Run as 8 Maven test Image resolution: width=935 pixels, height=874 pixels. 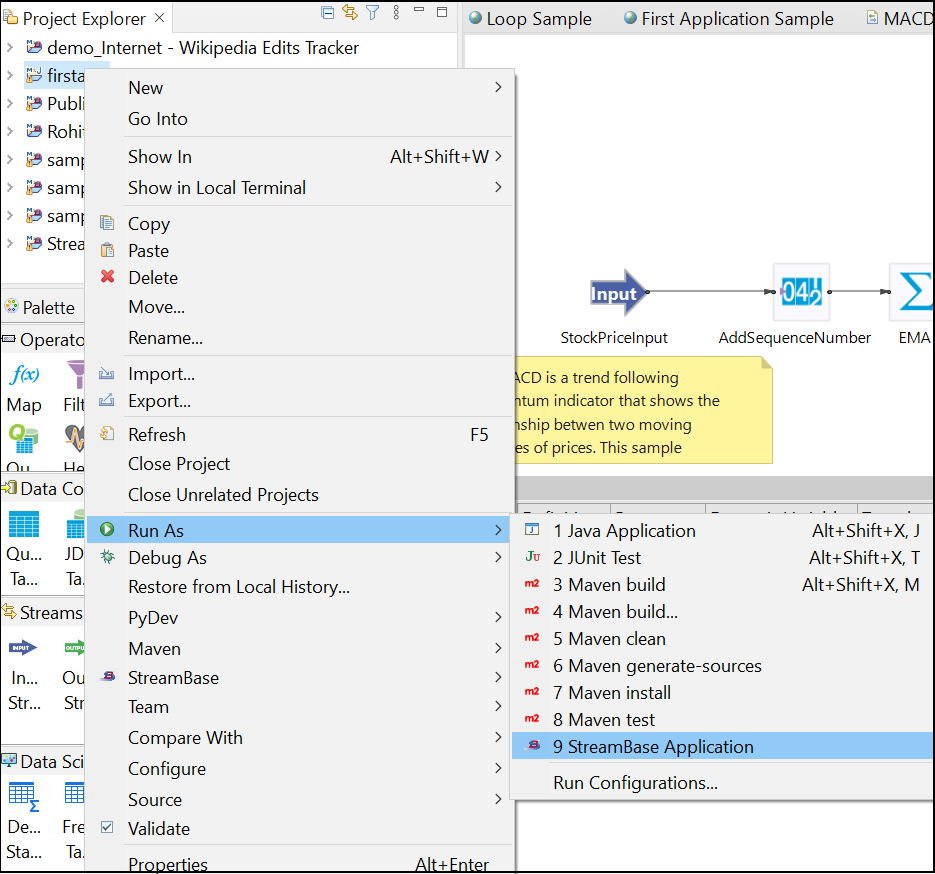click(x=723, y=720)
